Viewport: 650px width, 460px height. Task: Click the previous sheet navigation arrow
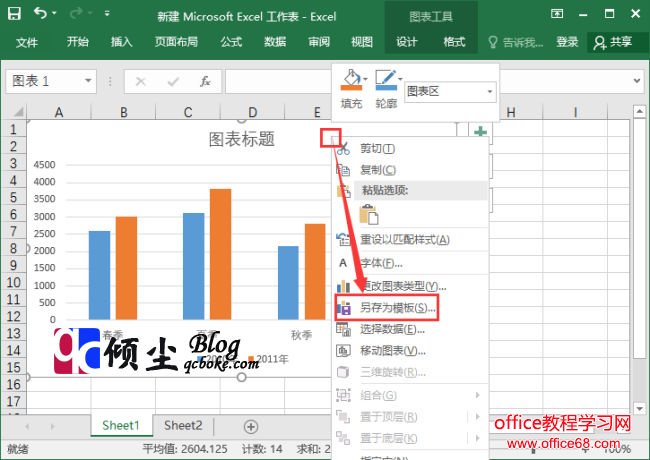tap(27, 426)
